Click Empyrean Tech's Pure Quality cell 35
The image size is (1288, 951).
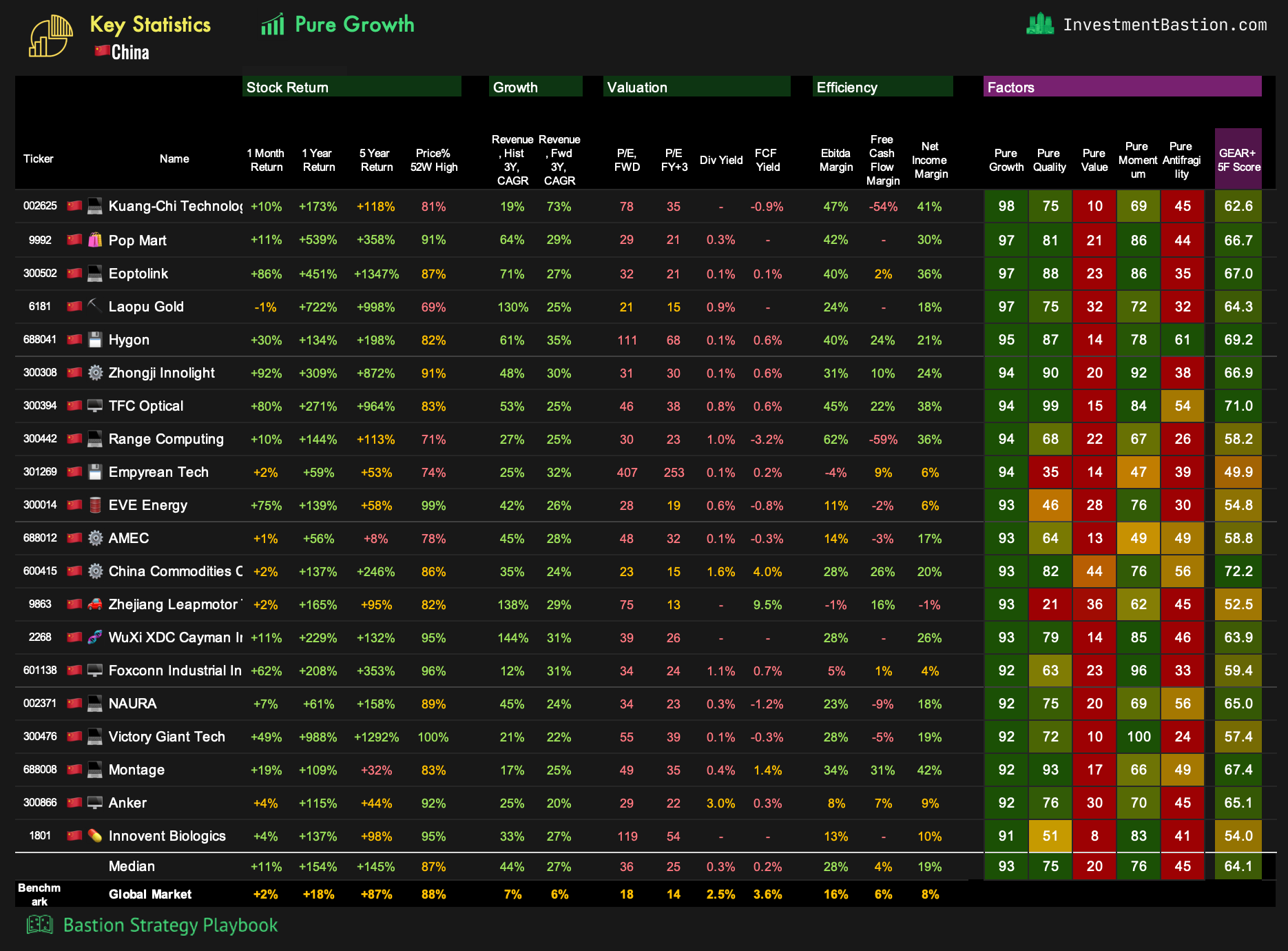coord(1050,471)
